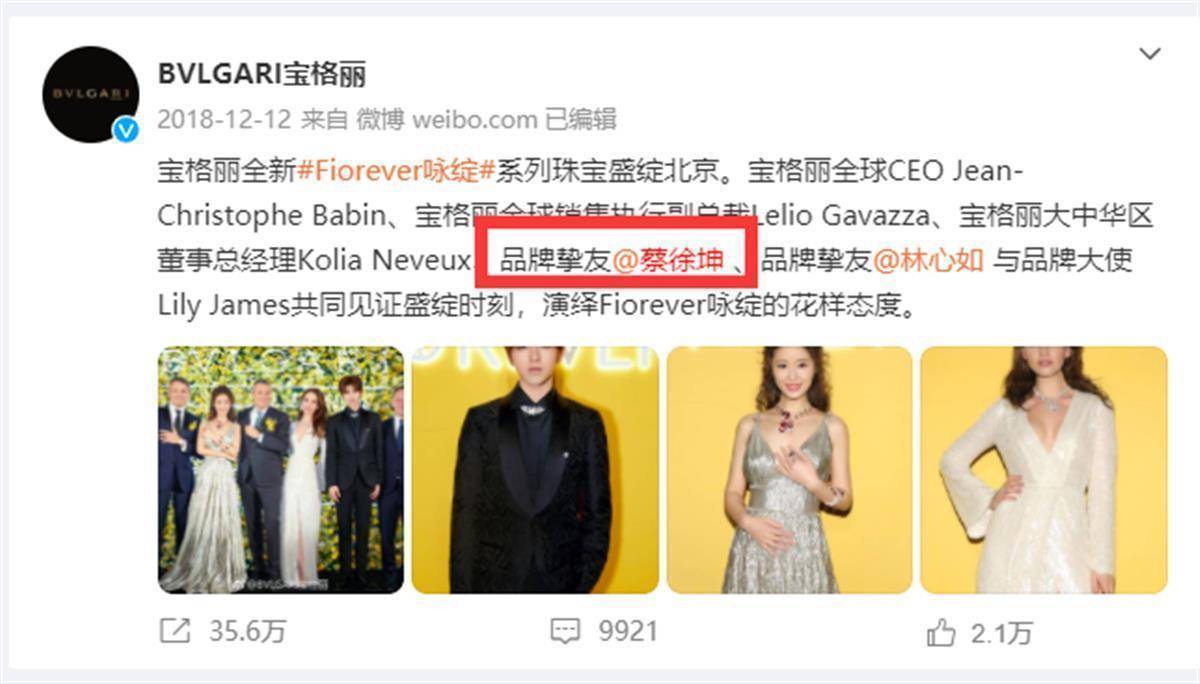This screenshot has height=684, width=1200.
Task: Open the #Fiorever咏绽# hashtag link
Action: coord(396,170)
